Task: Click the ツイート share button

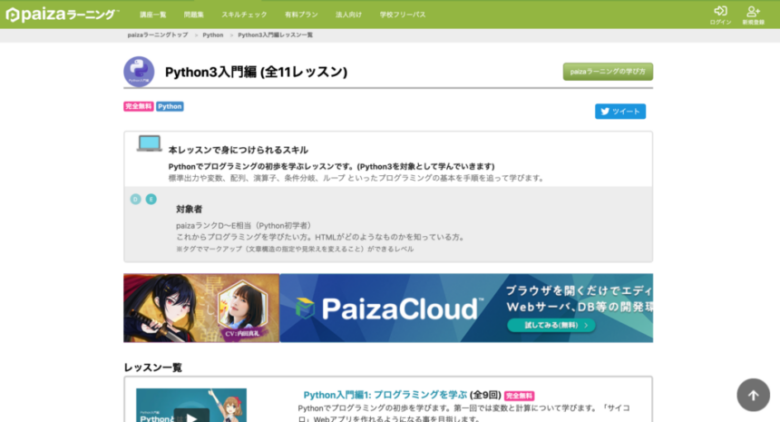Action: click(x=620, y=111)
